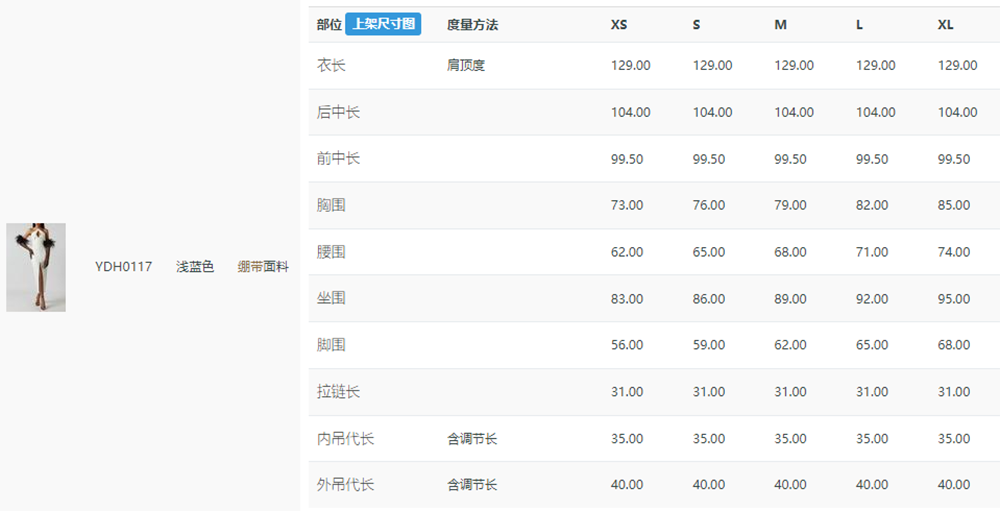1000x511 pixels.
Task: Select the 前中长 S value 99.50
Action: [709, 159]
